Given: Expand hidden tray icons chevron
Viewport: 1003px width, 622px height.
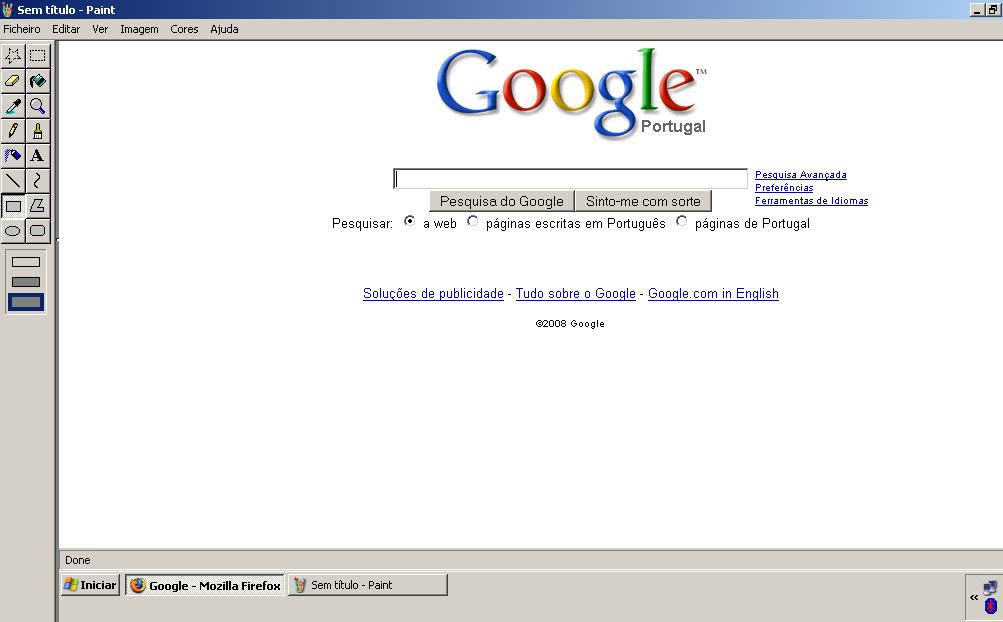Looking at the screenshot, I should [x=974, y=598].
